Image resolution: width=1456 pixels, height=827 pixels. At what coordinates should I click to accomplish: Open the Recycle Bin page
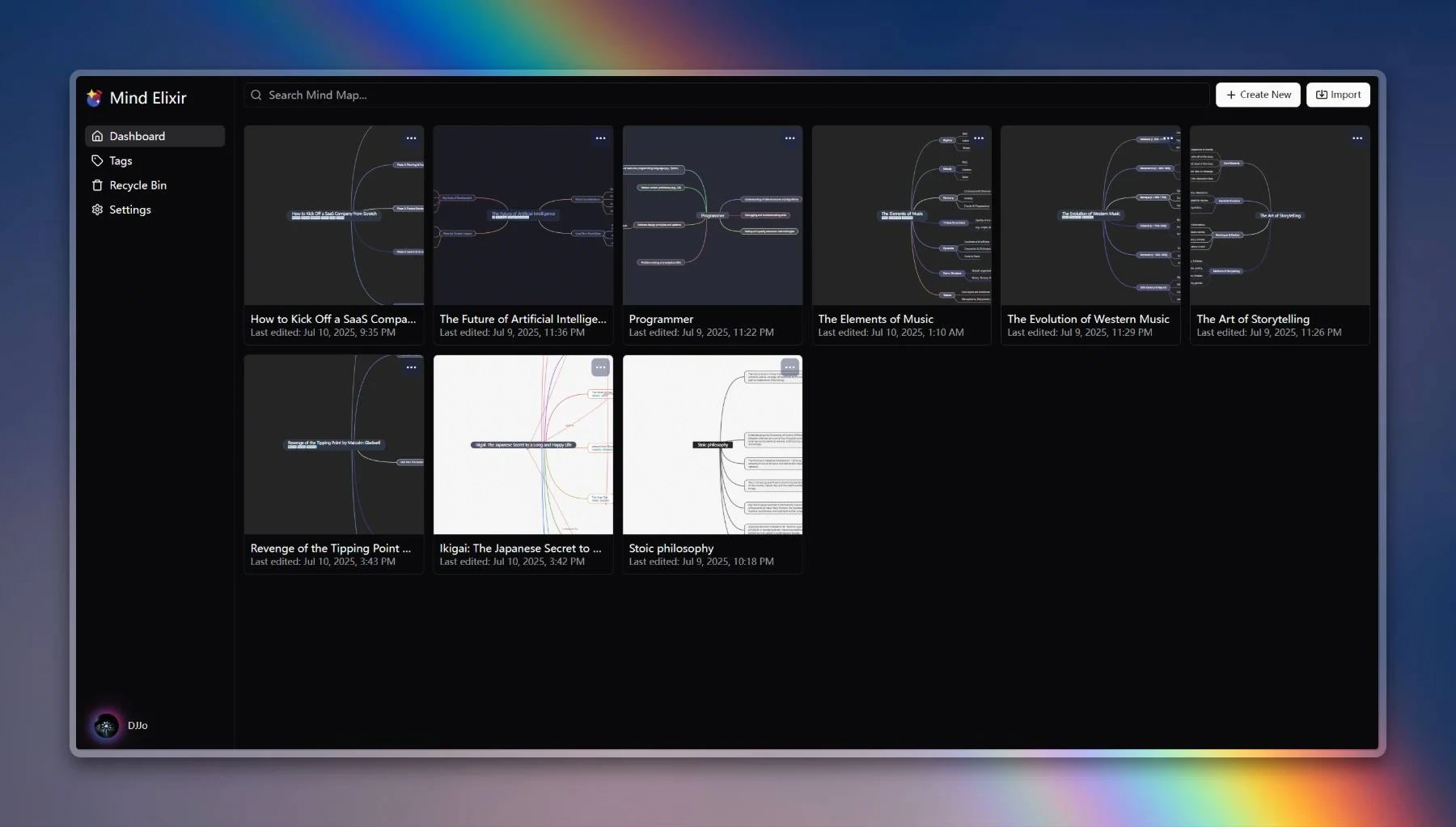coord(138,185)
